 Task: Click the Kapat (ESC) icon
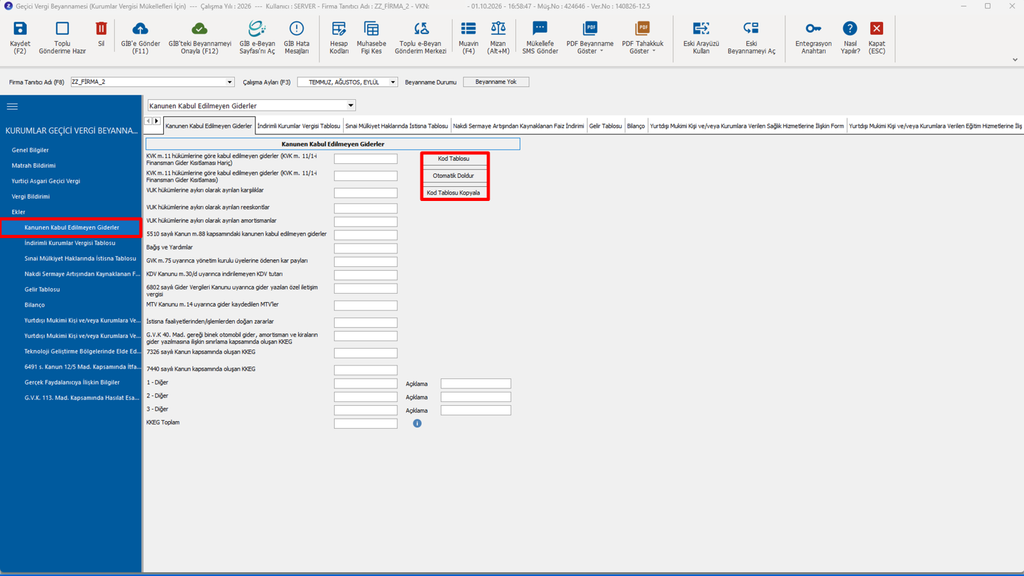tap(876, 29)
